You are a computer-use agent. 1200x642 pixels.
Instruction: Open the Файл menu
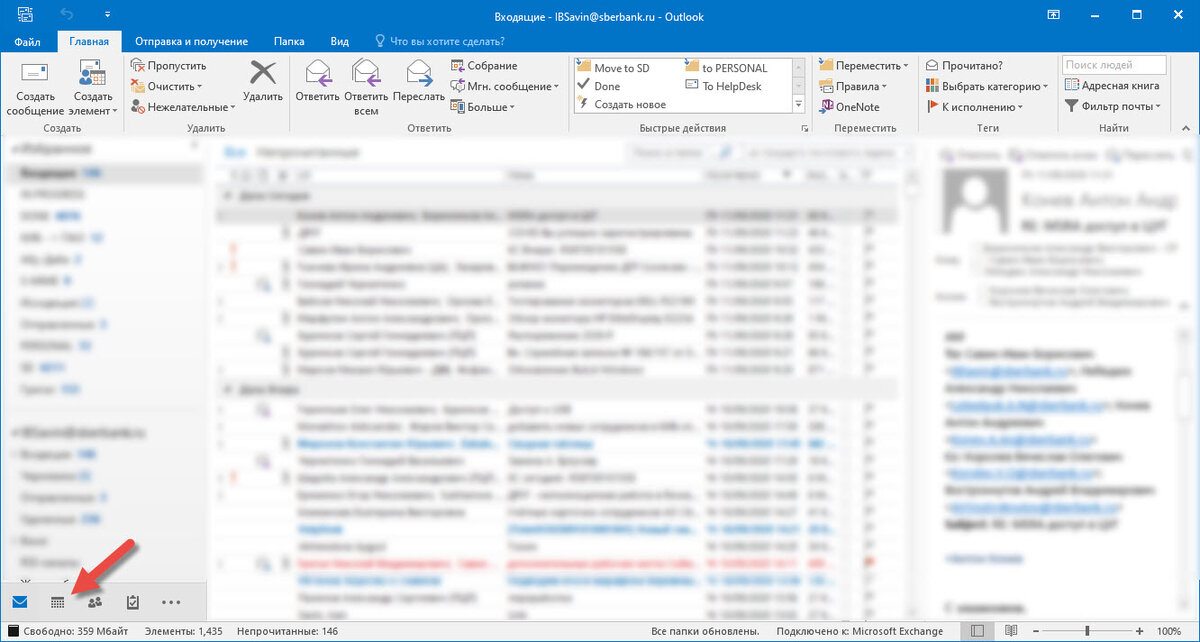[x=28, y=41]
